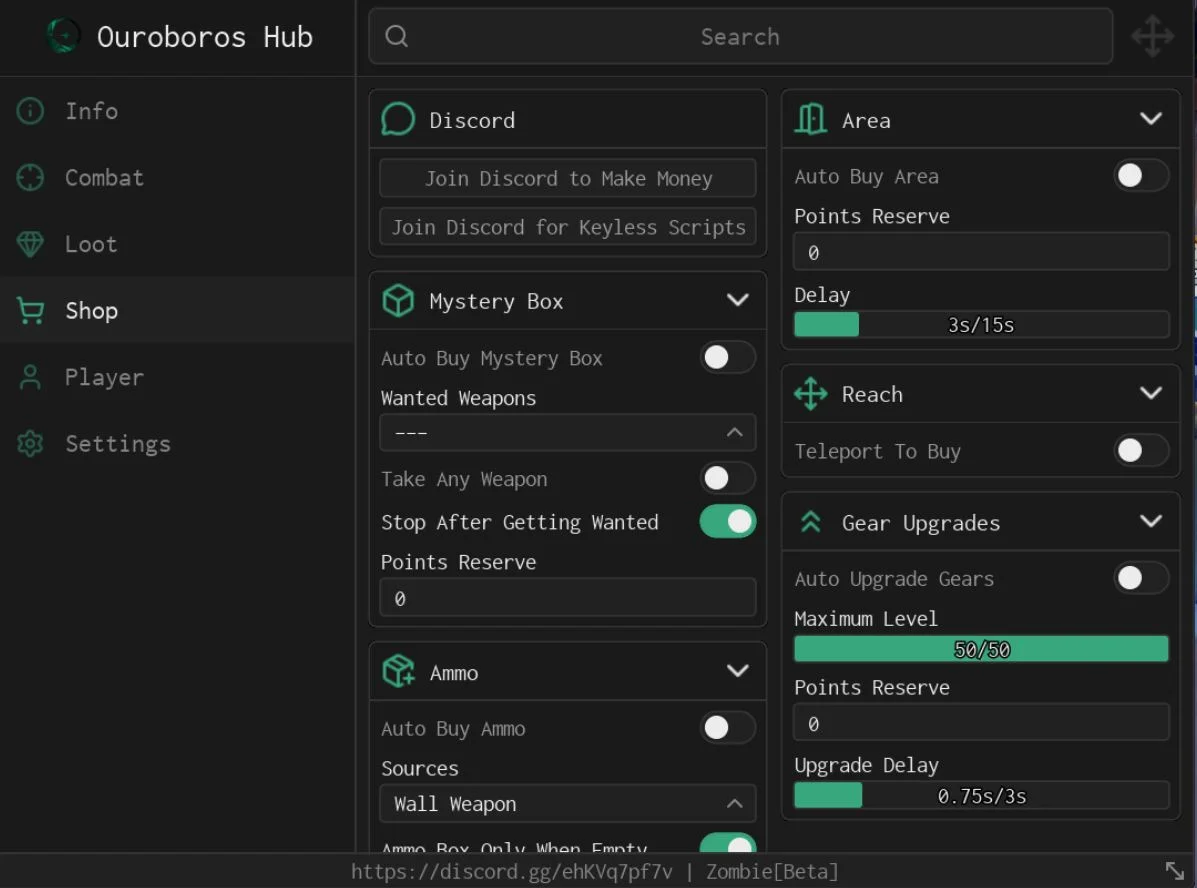This screenshot has width=1197, height=888.
Task: Switch to the Combat tab
Action: 177,177
